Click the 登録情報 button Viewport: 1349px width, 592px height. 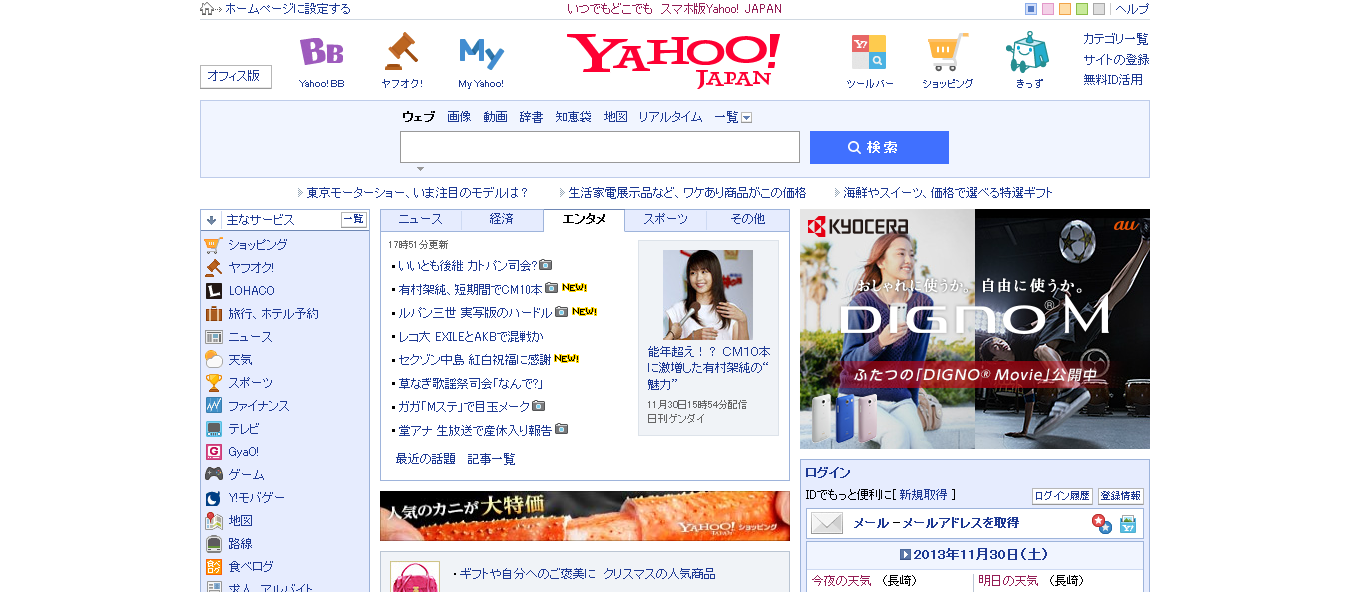coord(1120,496)
